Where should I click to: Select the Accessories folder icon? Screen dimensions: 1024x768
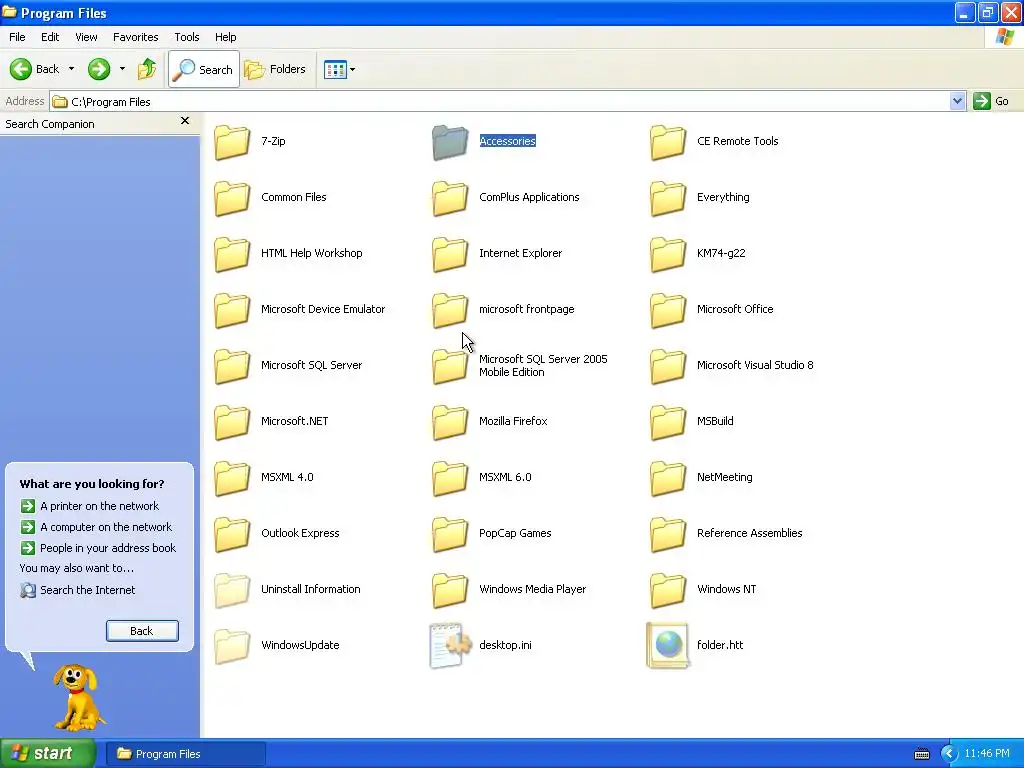point(450,142)
